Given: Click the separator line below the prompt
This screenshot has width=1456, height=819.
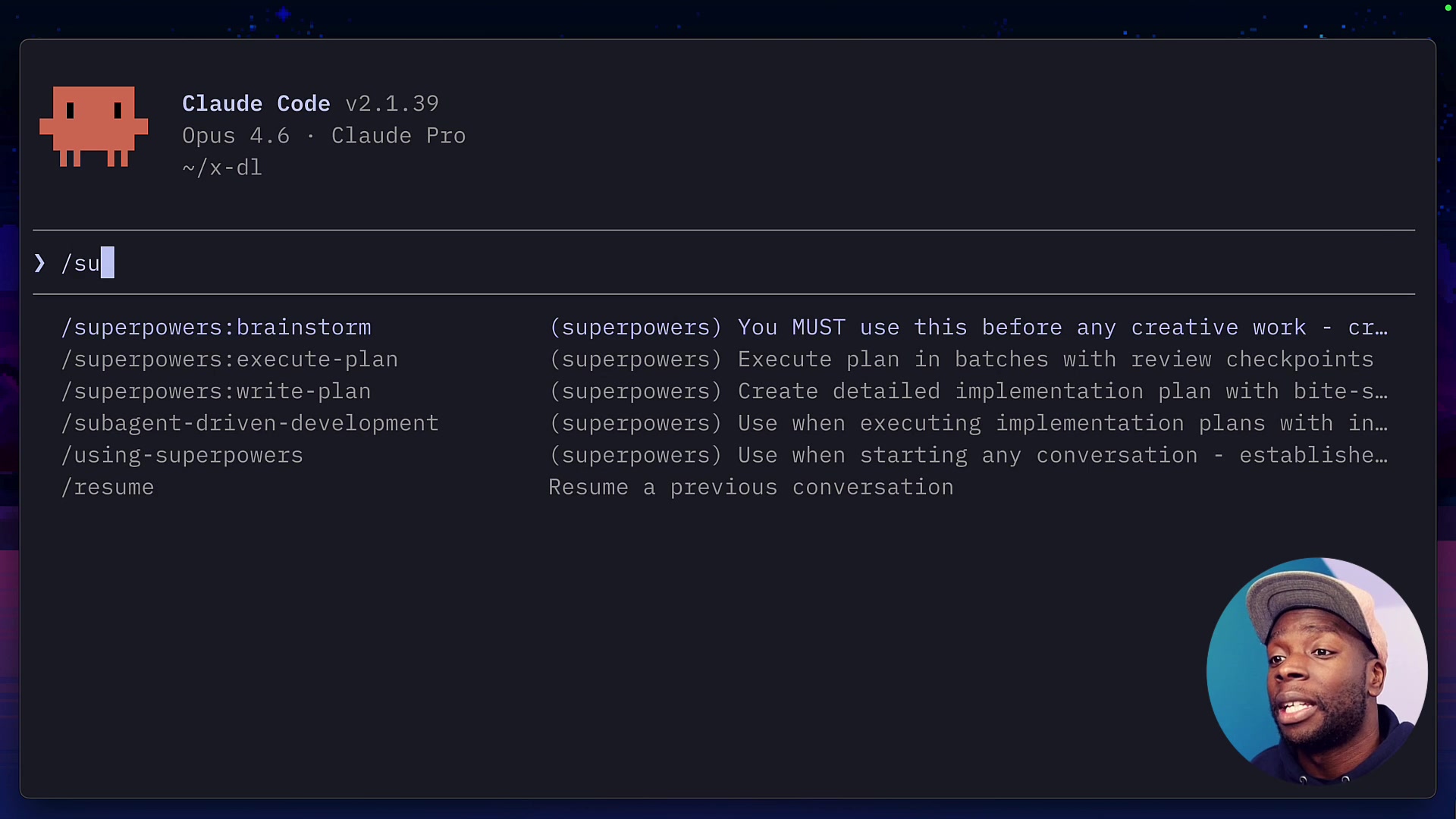Looking at the screenshot, I should pyautogui.click(x=723, y=295).
